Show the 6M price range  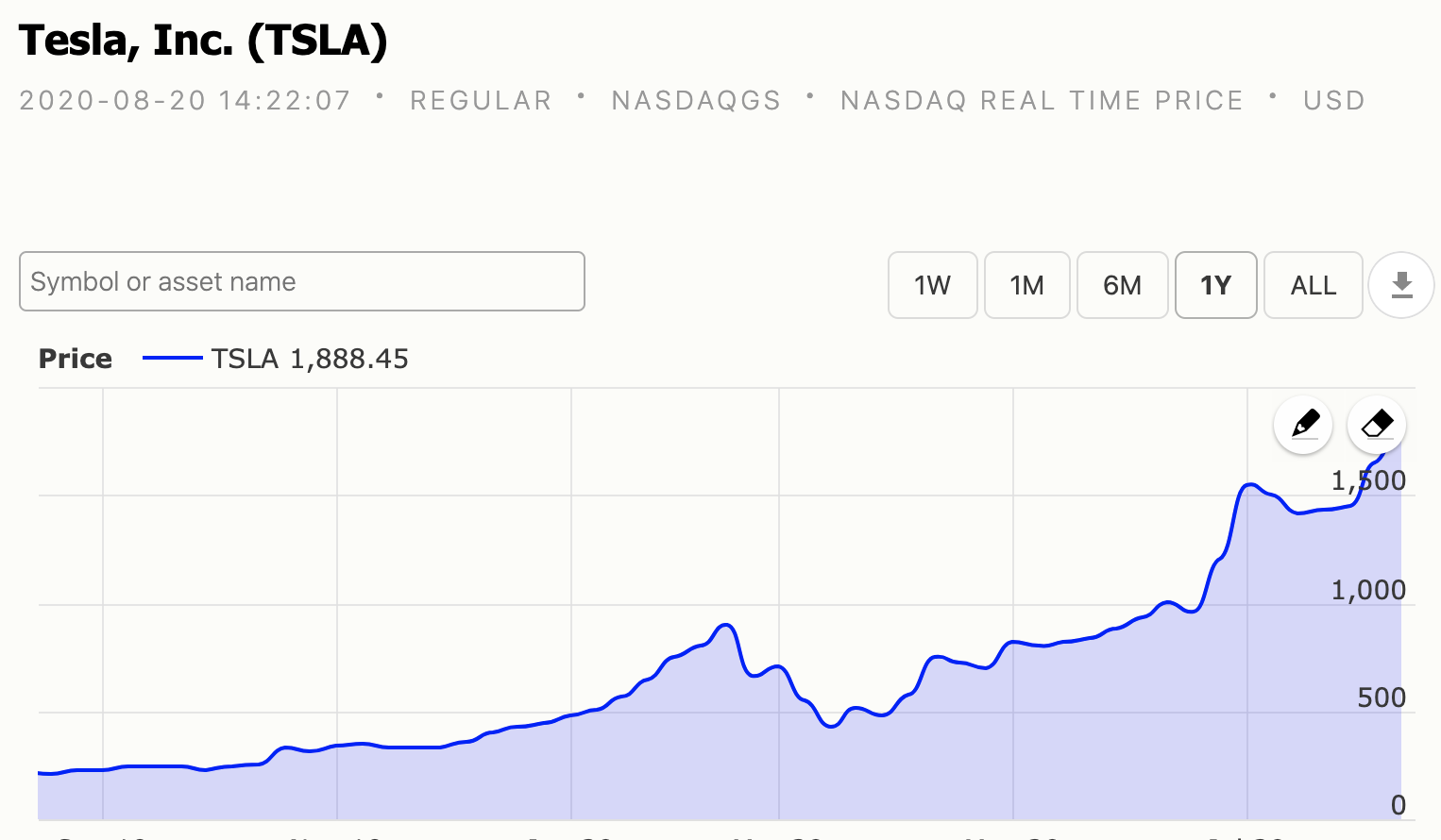[x=1122, y=285]
